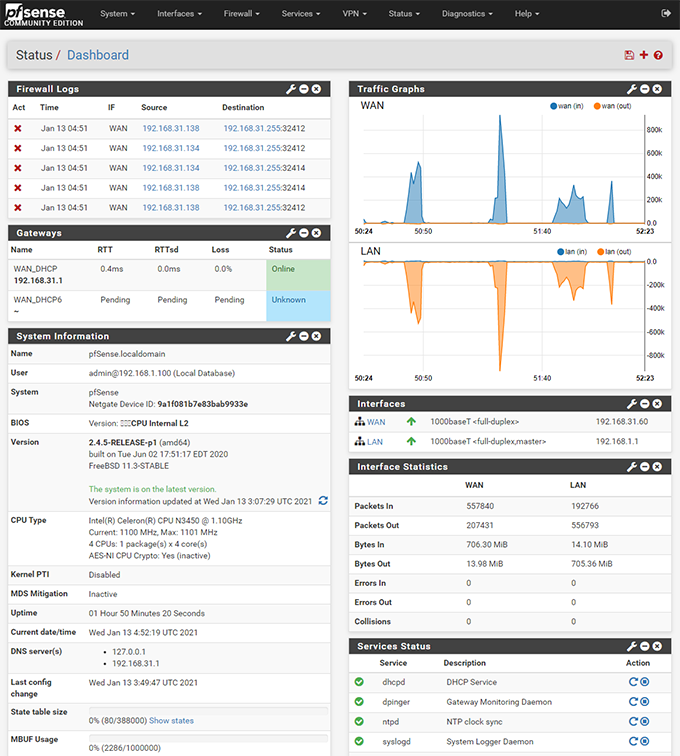Open Interfaces widget settings wrench
This screenshot has width=680, height=756.
tap(632, 404)
